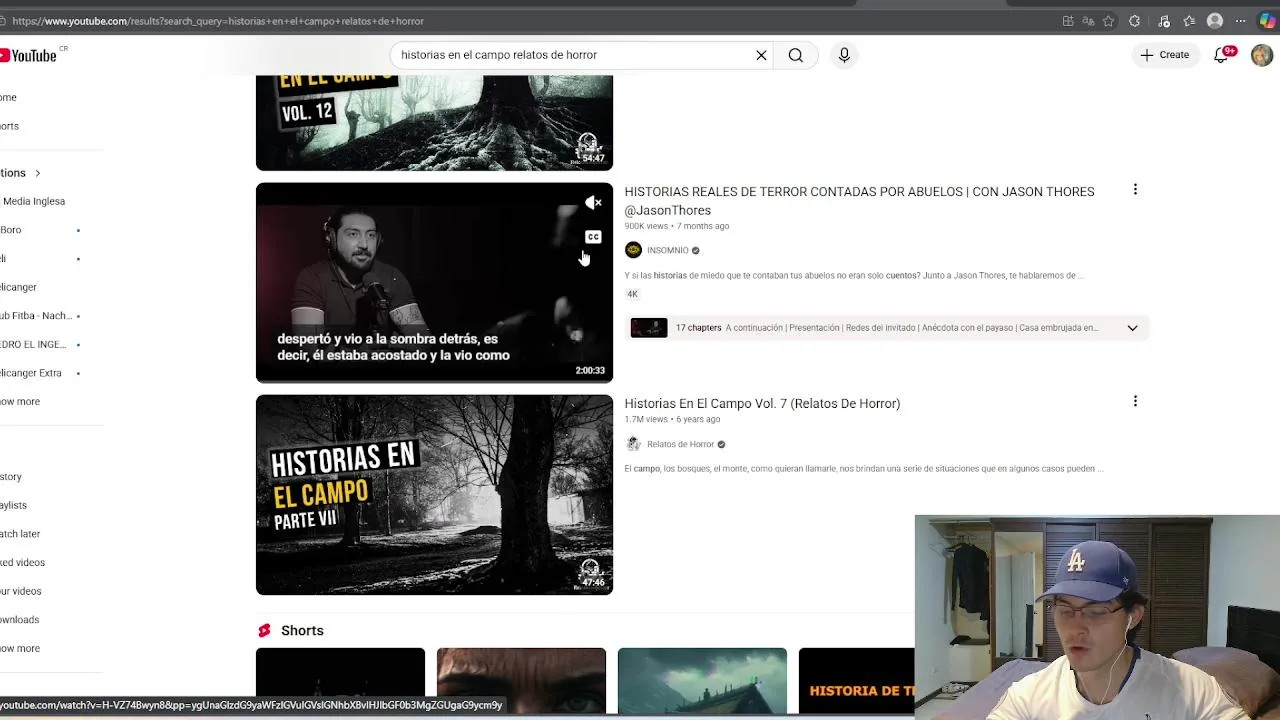The width and height of the screenshot is (1280, 720).
Task: Go to Home in the sidebar
Action: coord(8,97)
